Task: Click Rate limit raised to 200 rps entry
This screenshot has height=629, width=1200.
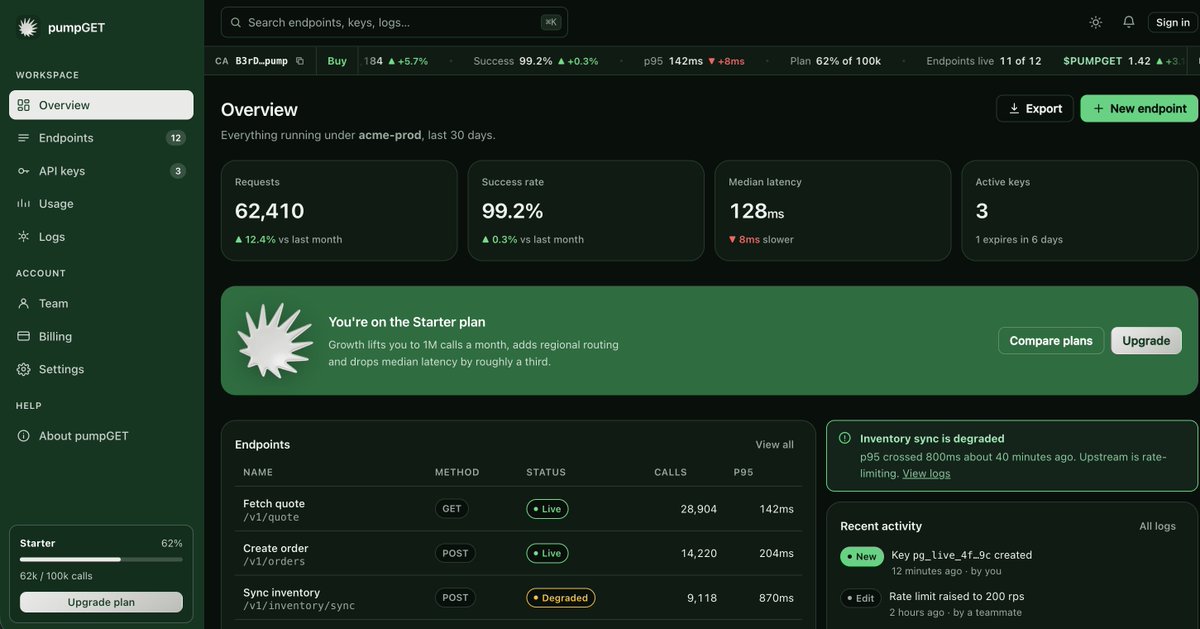Action: pos(957,596)
